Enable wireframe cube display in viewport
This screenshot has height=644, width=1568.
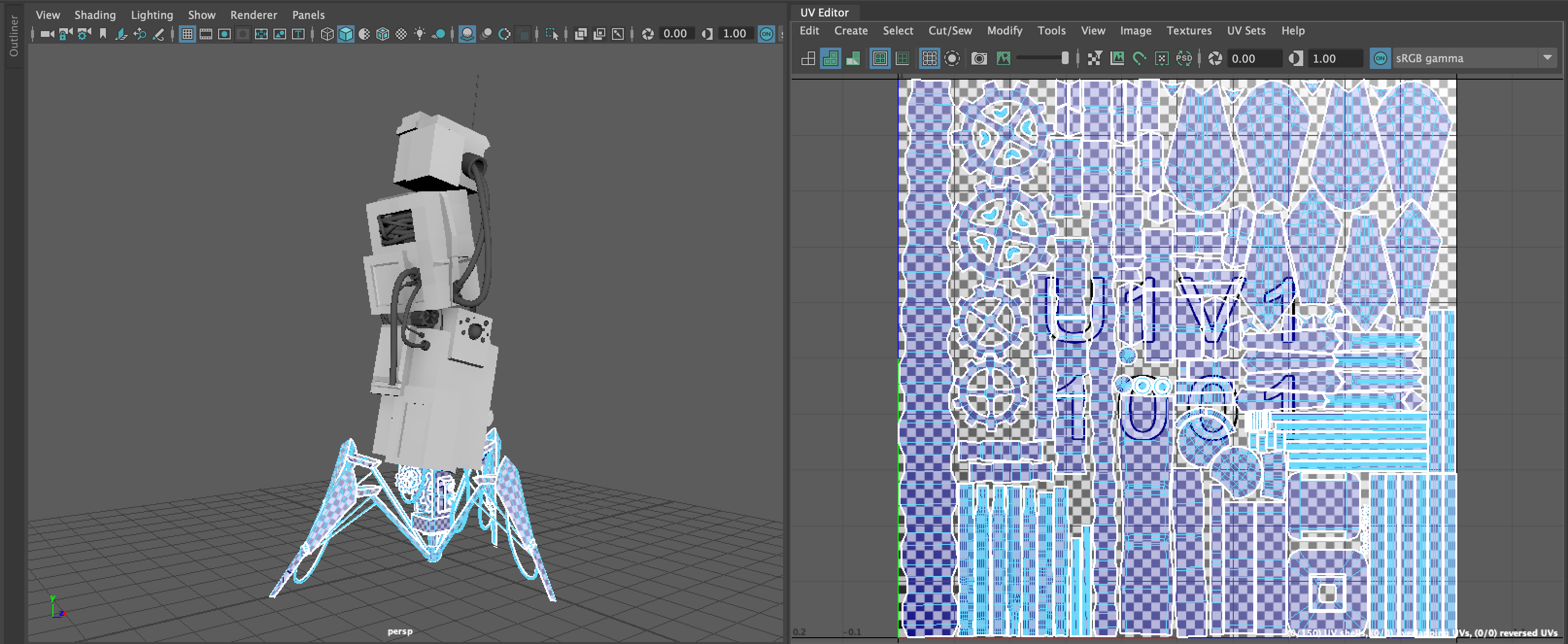coord(327,34)
